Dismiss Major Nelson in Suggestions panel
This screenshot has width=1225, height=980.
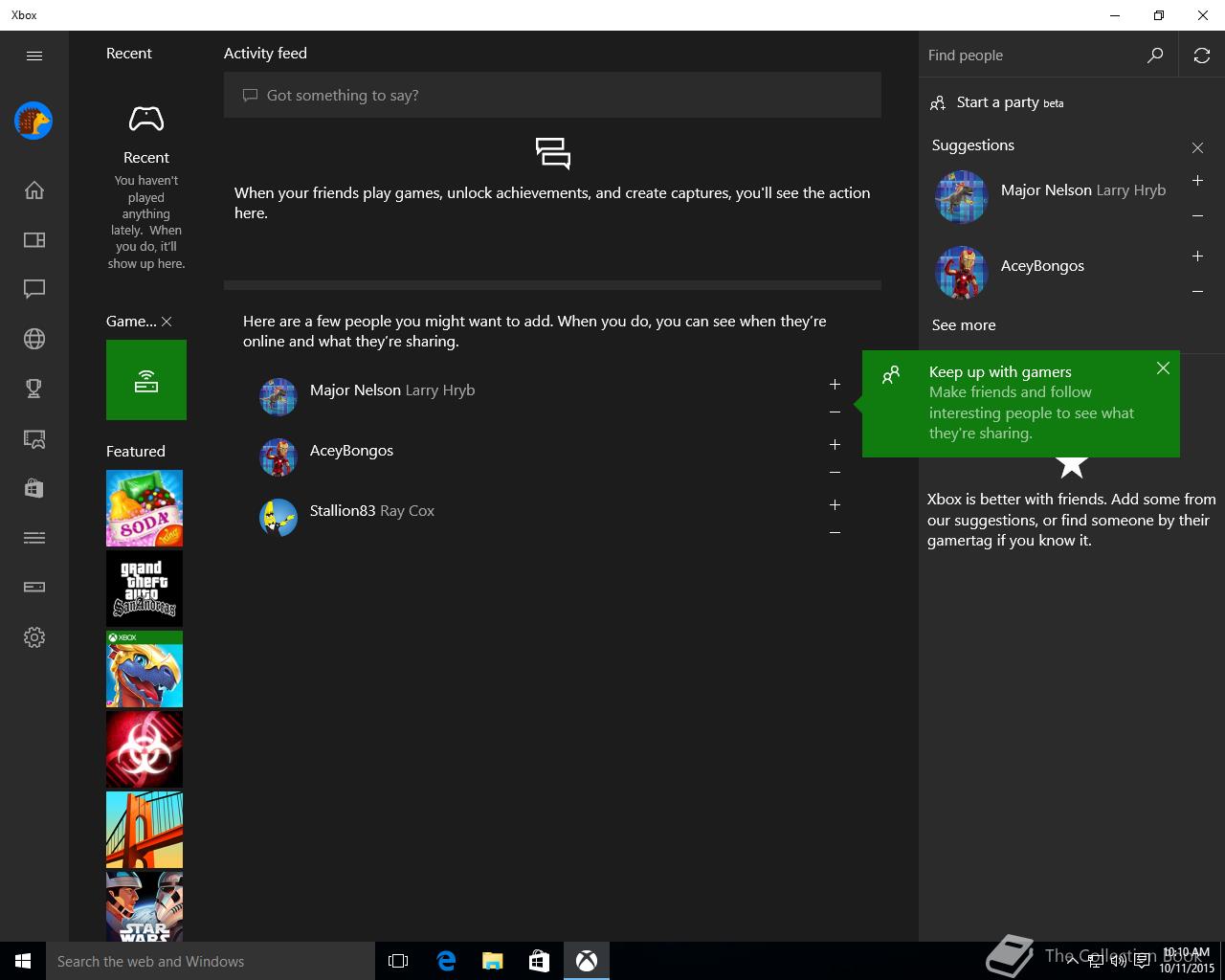point(1197,216)
